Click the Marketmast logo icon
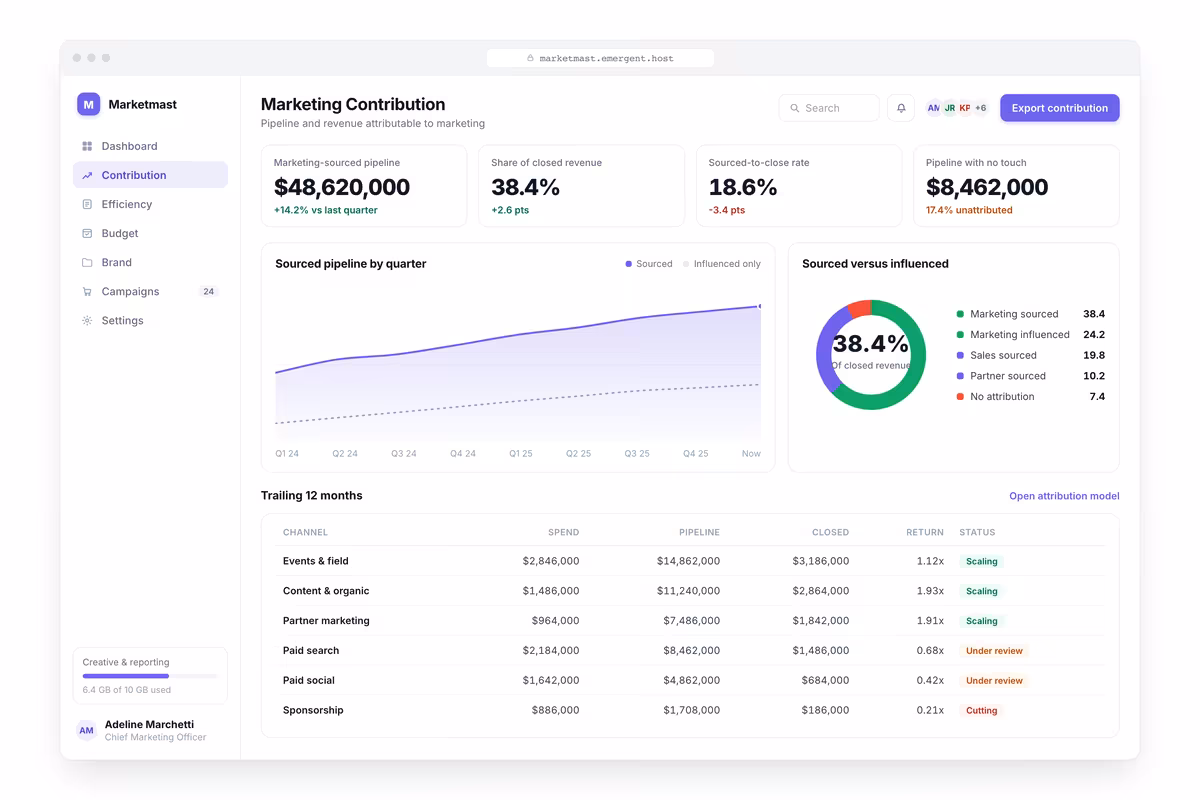The image size is (1200, 800). (x=89, y=104)
